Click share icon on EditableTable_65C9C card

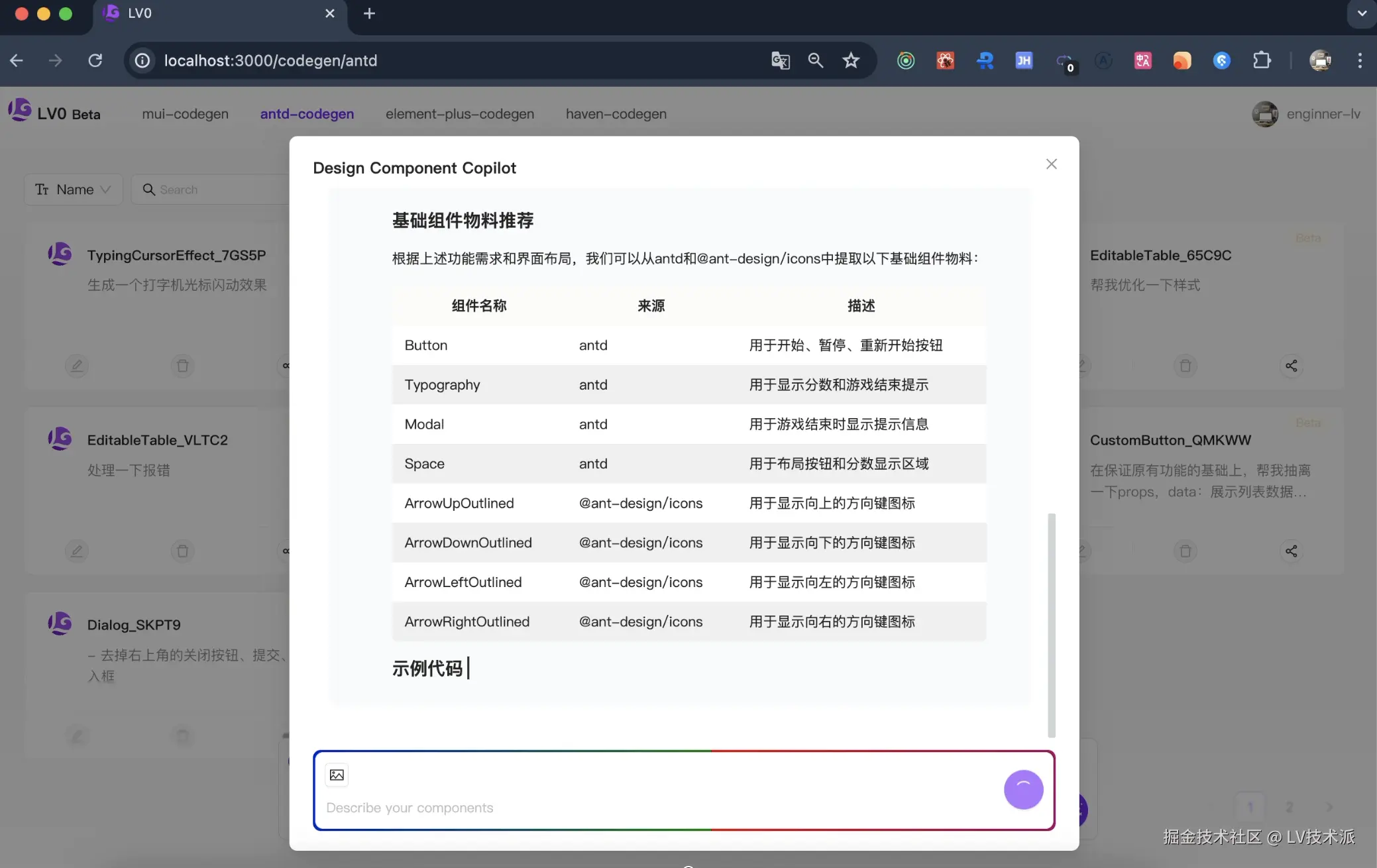click(1291, 366)
